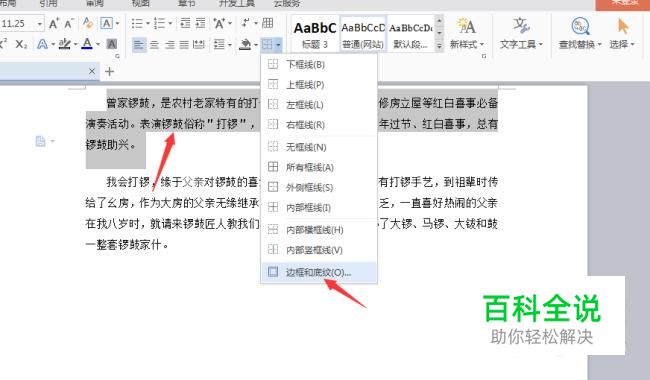Close the current document tab
The image size is (650, 380).
pos(92,71)
